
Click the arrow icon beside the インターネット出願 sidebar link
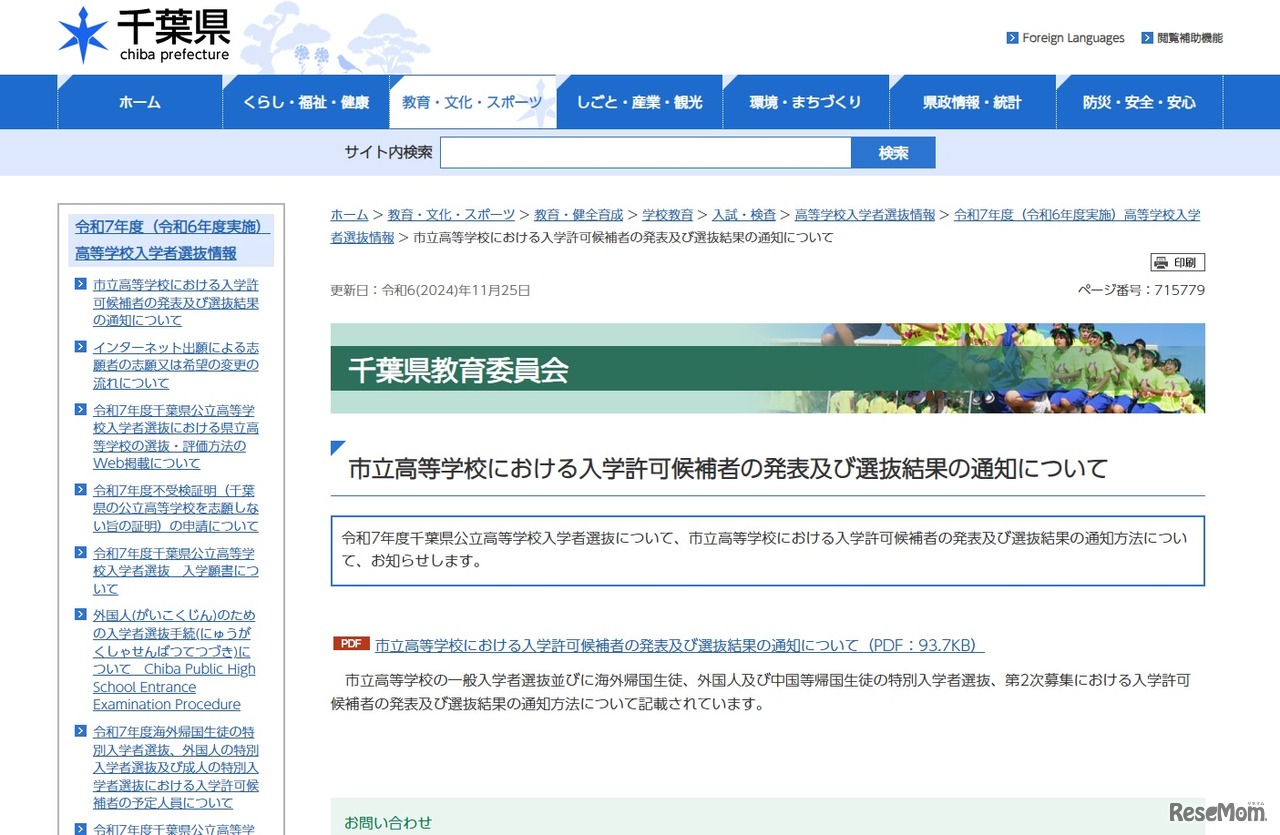tap(80, 347)
